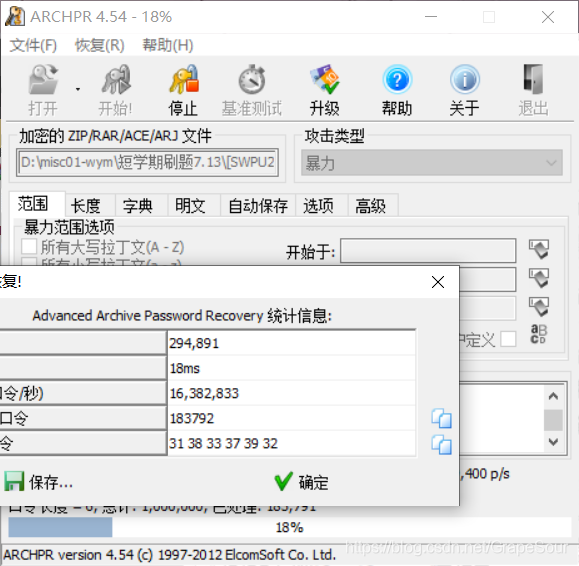This screenshot has height=566, width=579.
Task: Open the 恢复(R) menu
Action: (x=100, y=45)
